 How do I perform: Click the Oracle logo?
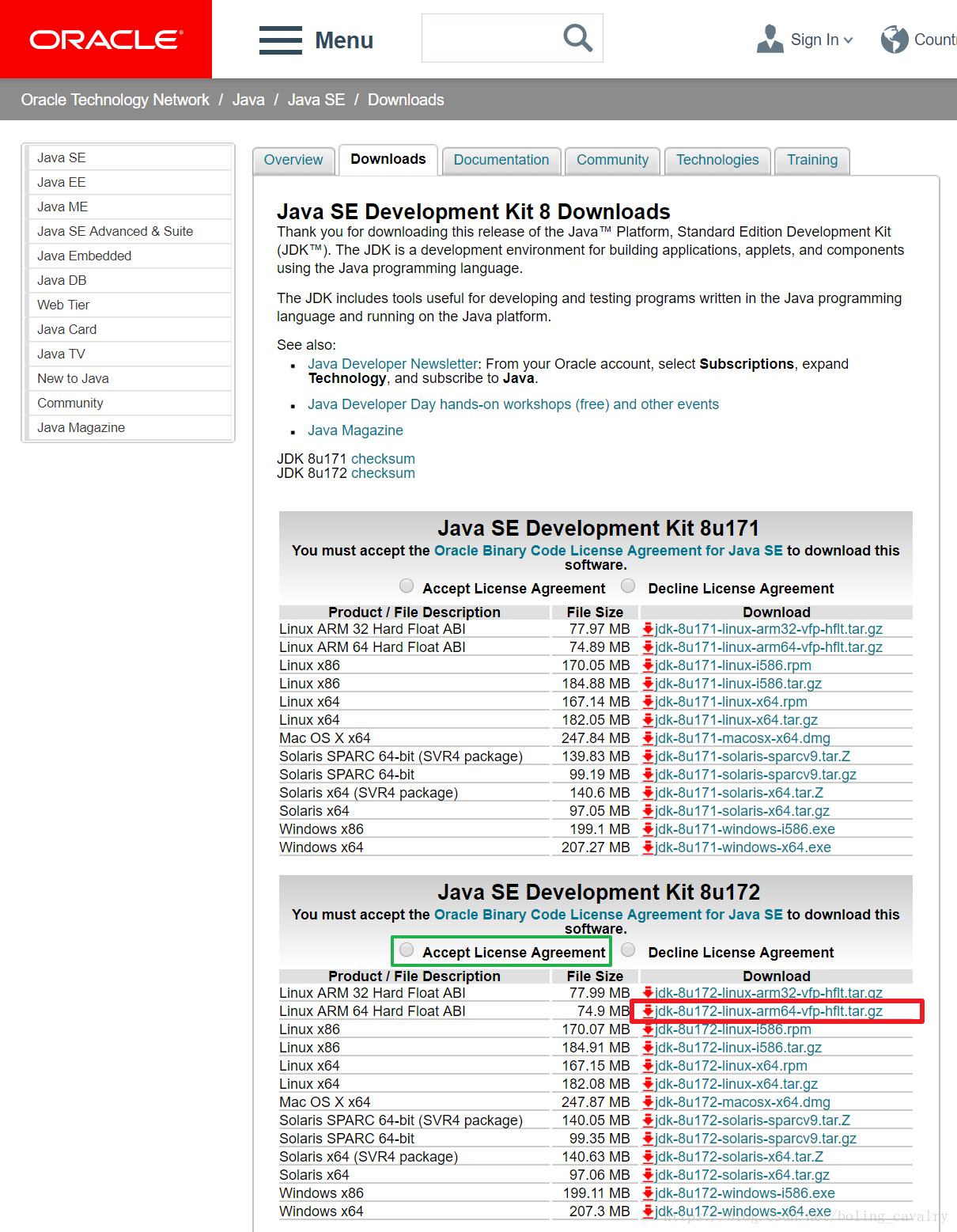(104, 39)
